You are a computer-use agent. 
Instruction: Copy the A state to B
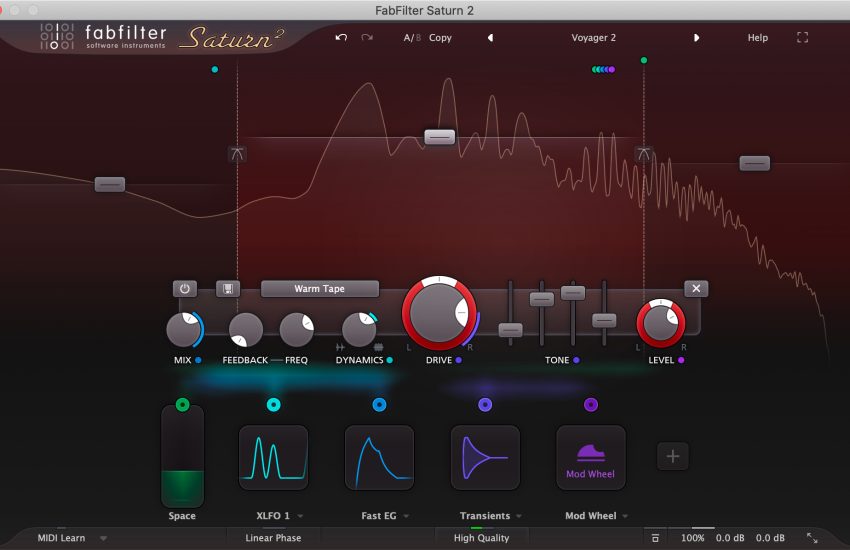(x=440, y=38)
